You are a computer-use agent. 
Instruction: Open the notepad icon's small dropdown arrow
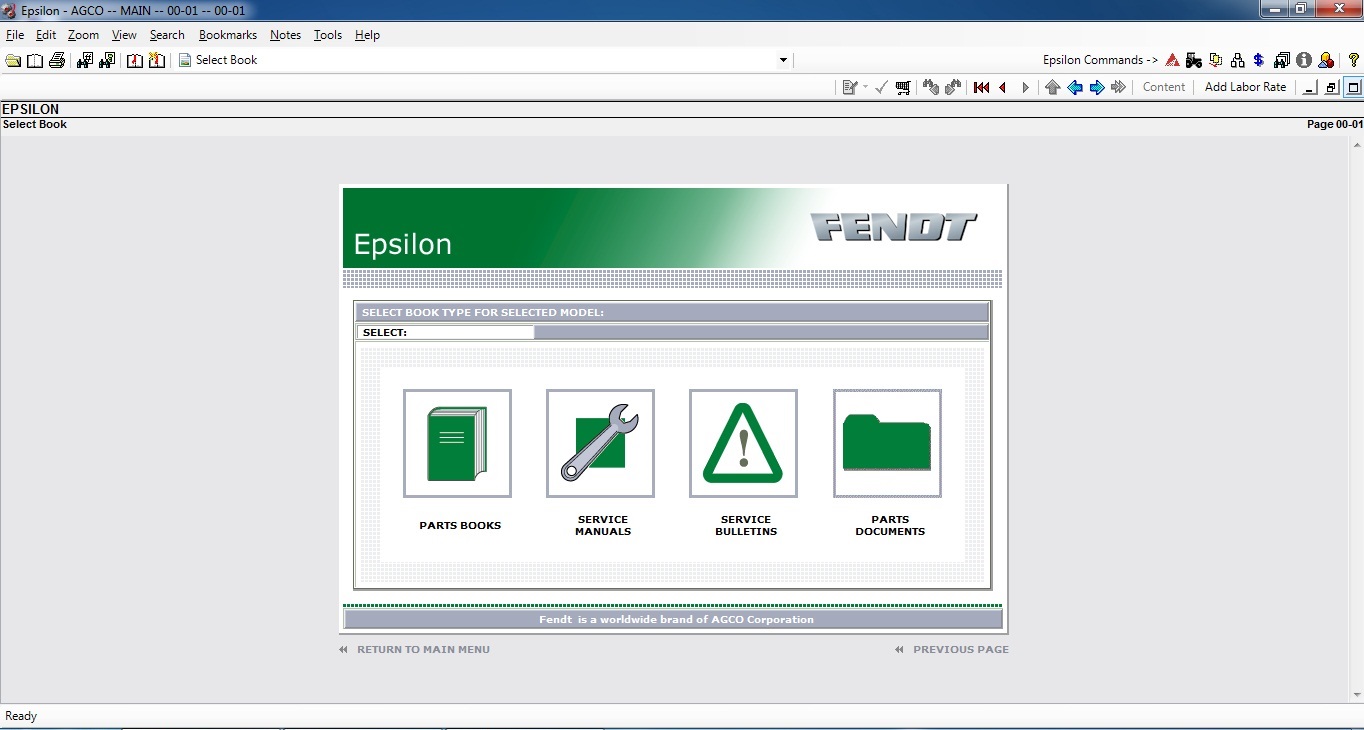click(865, 87)
